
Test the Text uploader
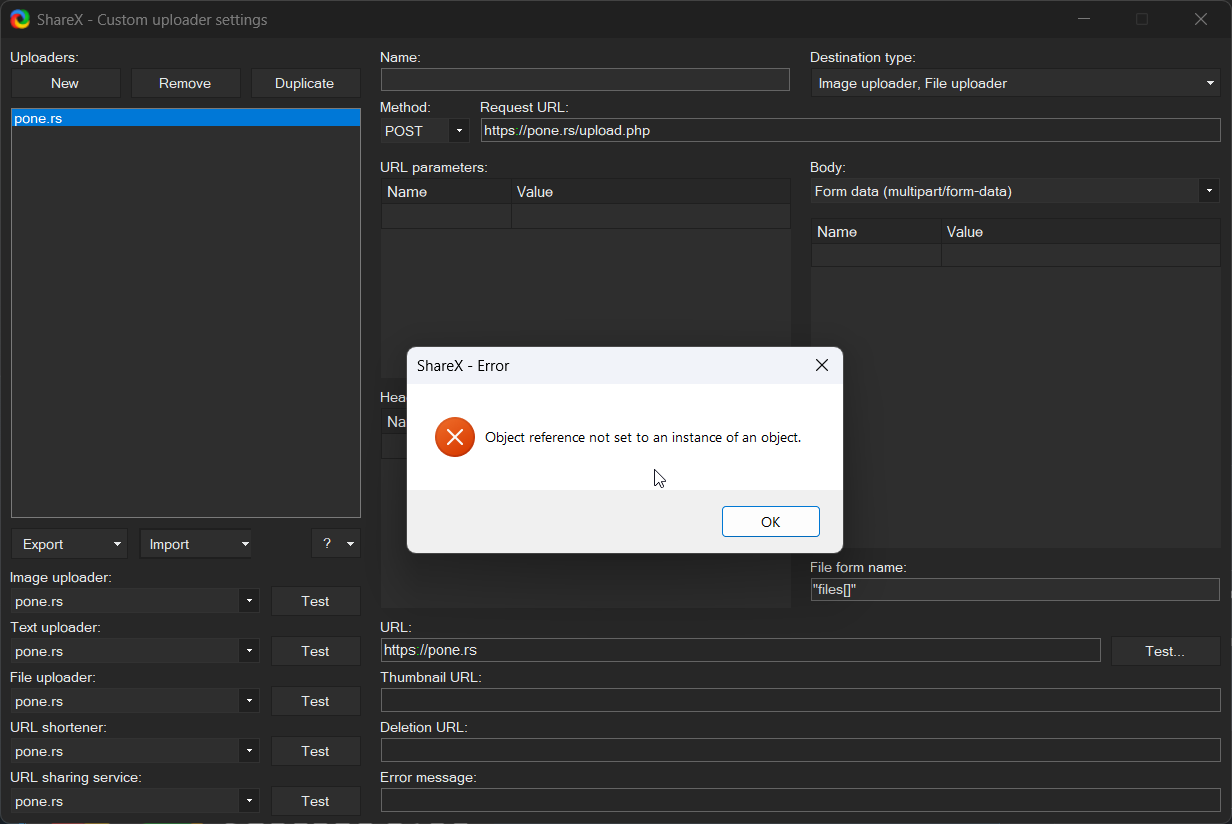316,651
